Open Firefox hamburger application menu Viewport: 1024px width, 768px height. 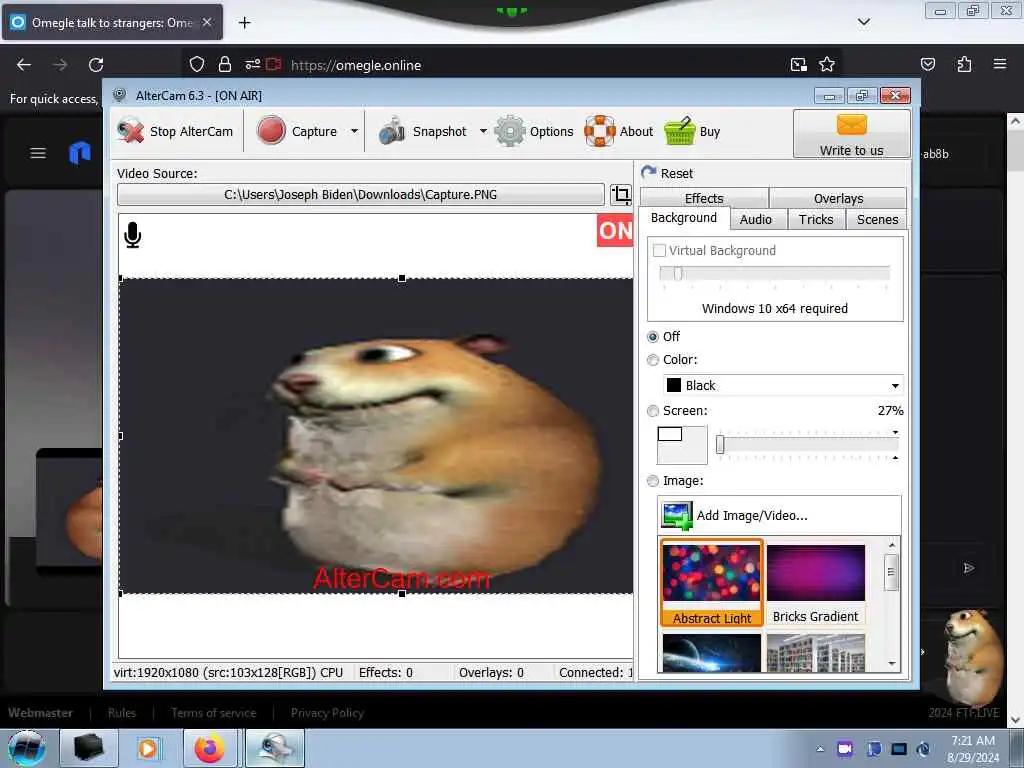click(x=1000, y=64)
